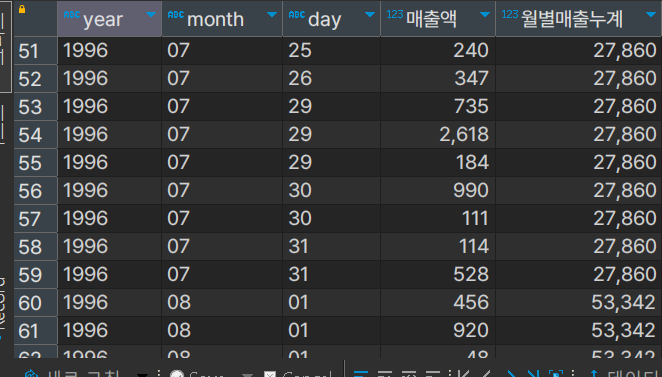Select row number 56
Viewport: 662px width, 377px height.
pos(35,190)
